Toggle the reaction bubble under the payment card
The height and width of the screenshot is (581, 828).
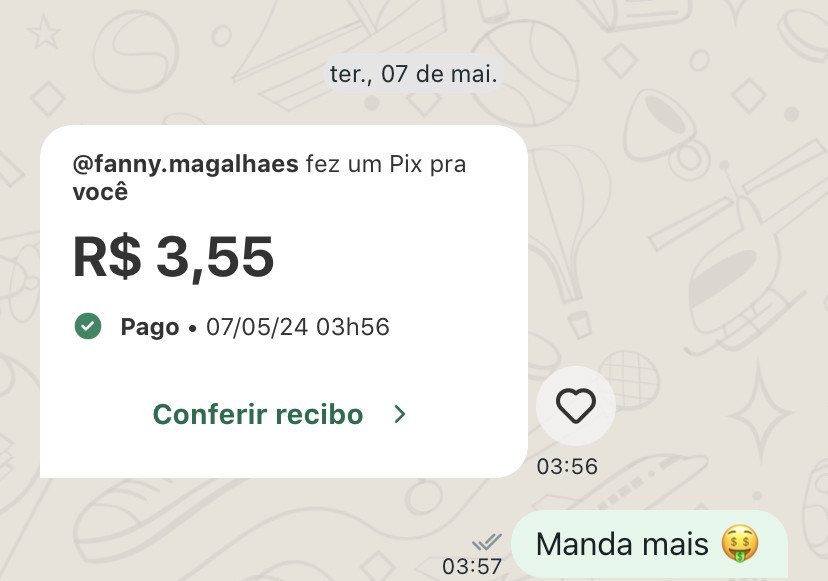pos(575,405)
